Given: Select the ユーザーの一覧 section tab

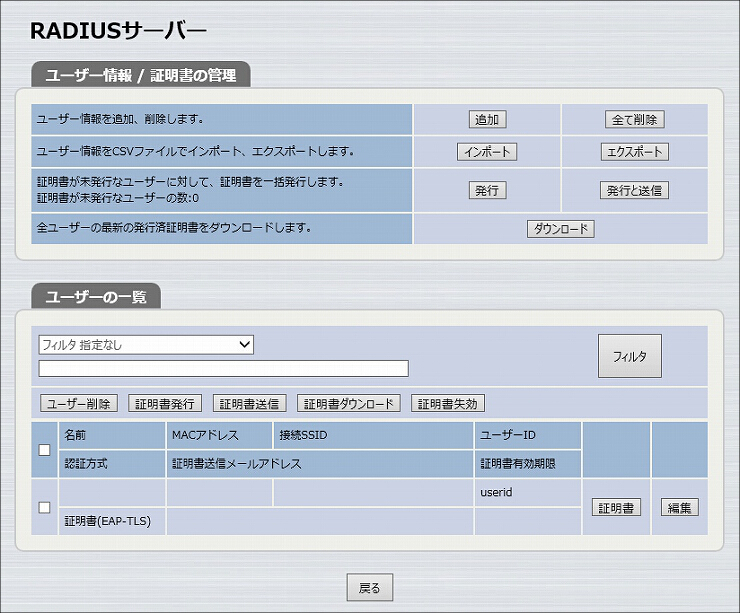Looking at the screenshot, I should click(96, 297).
